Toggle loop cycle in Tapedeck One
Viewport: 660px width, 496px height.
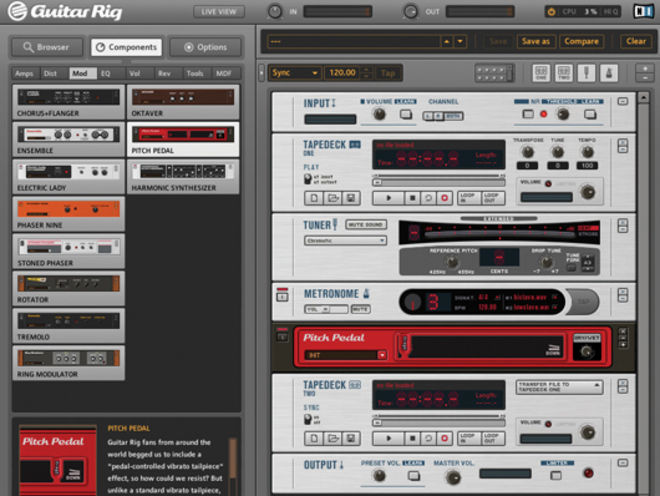click(x=428, y=197)
